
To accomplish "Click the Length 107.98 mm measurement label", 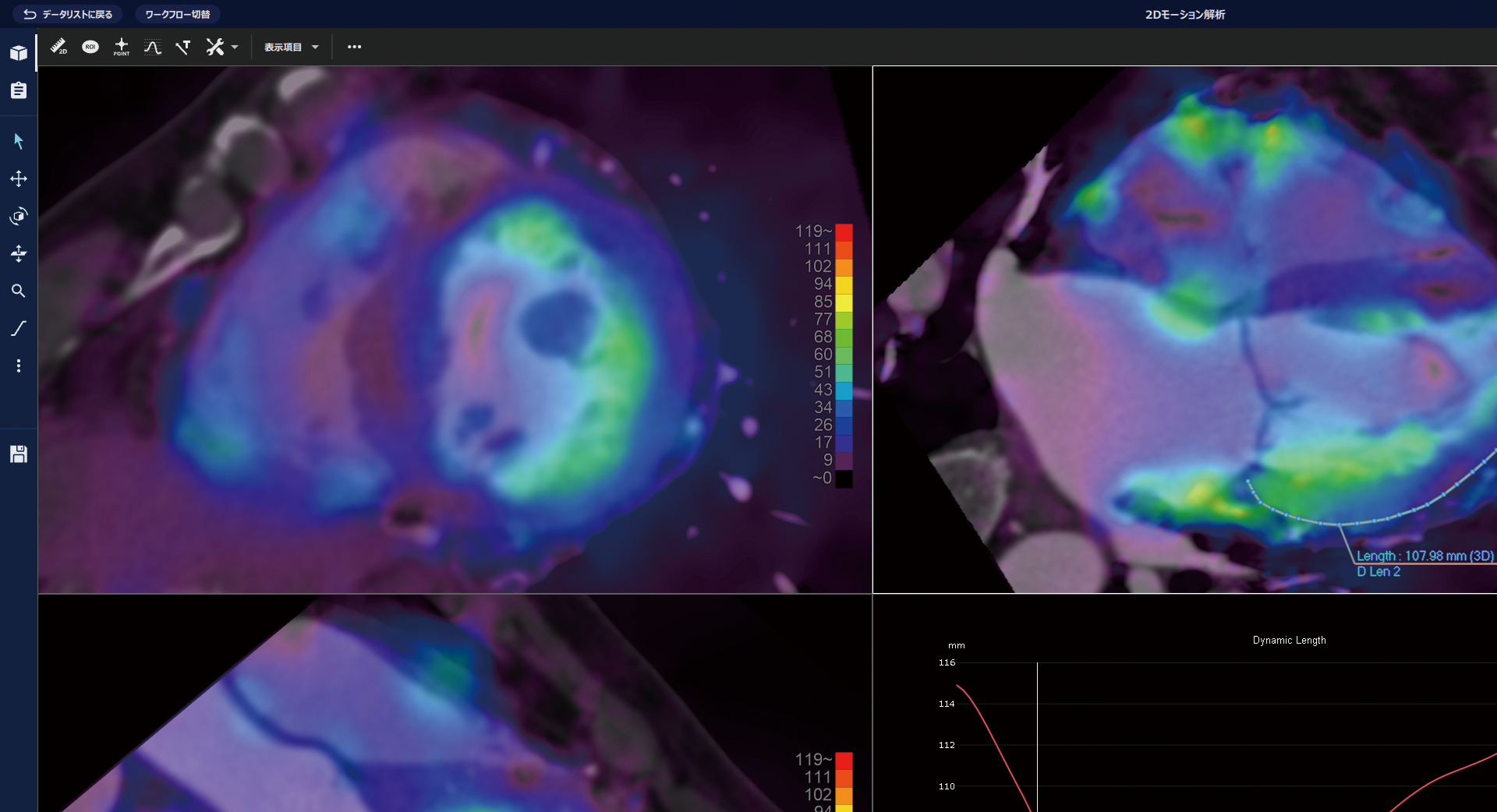I will [x=1424, y=556].
